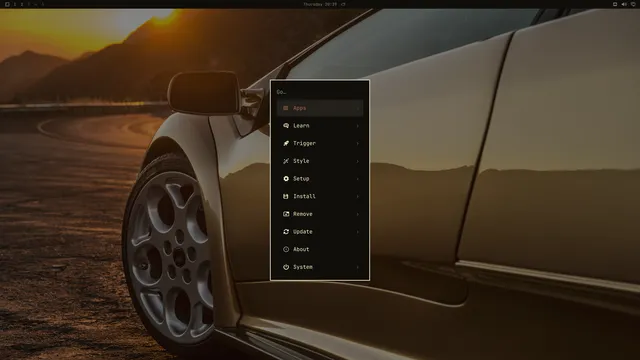Open the volume icon in the top bar
Screen dimensions: 640x360
(x=624, y=4)
